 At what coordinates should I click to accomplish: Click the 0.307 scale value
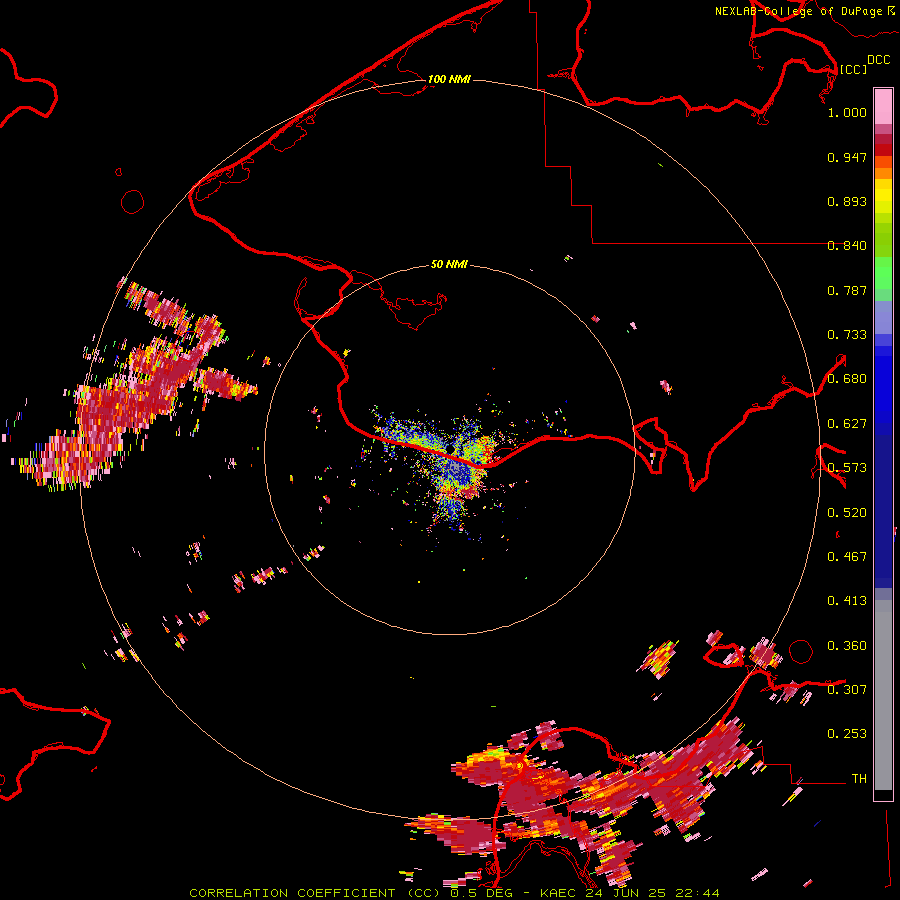click(x=847, y=690)
